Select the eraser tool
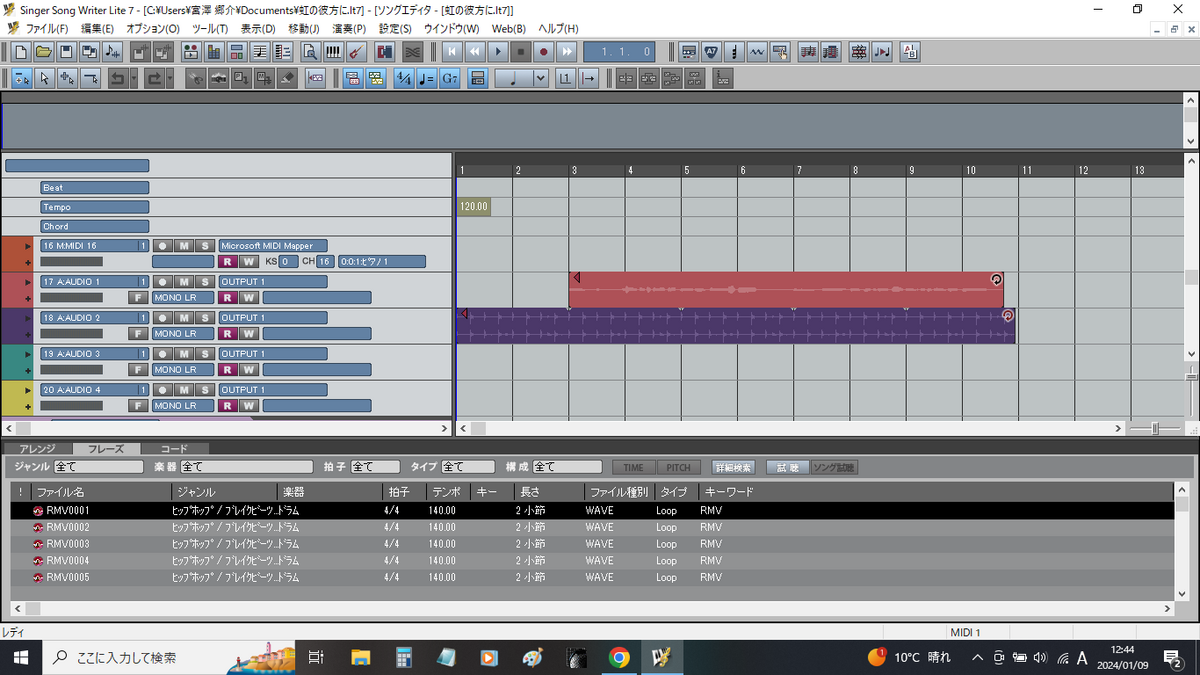The height and width of the screenshot is (675, 1200). coord(288,78)
